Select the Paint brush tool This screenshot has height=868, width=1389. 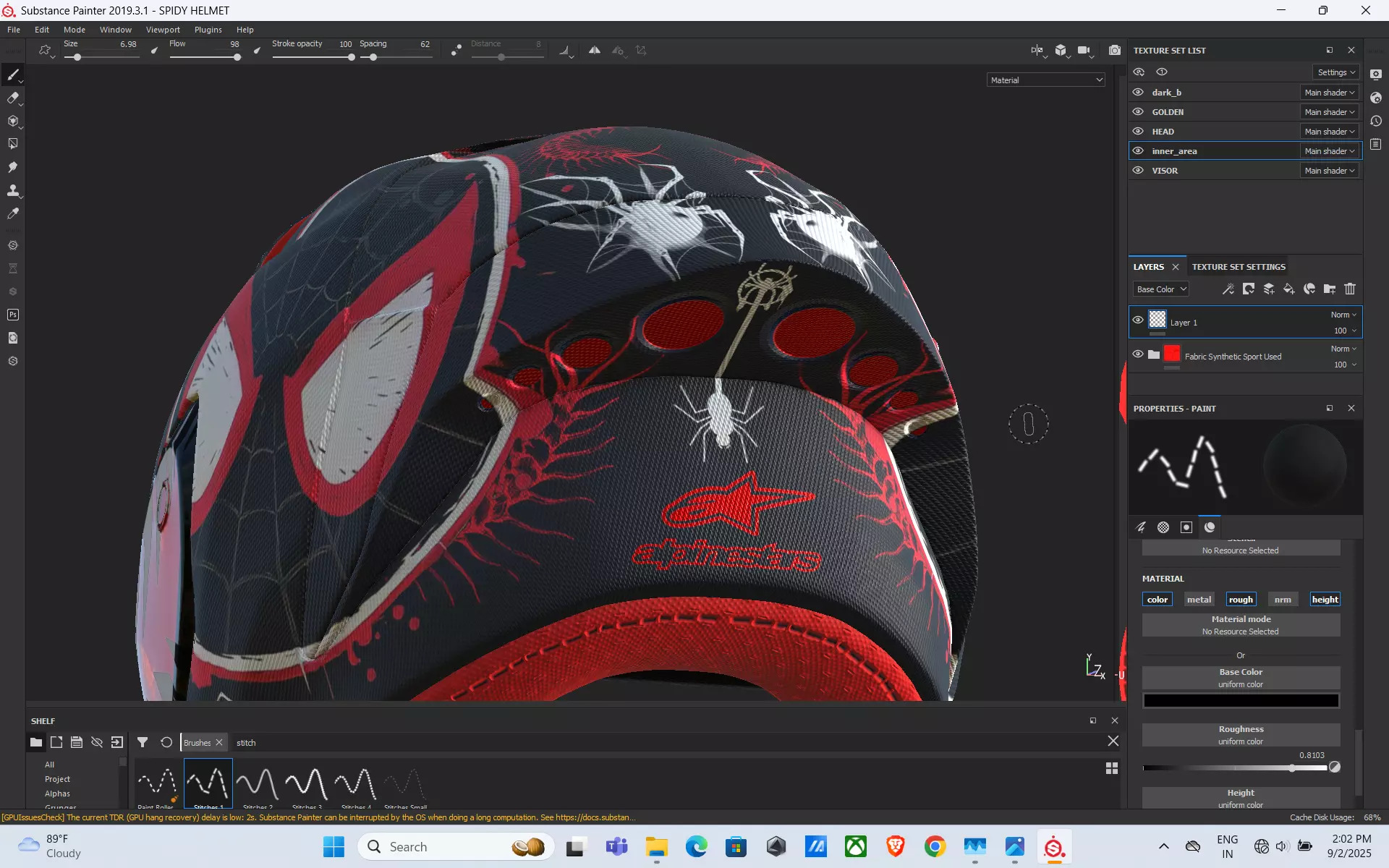(13, 75)
